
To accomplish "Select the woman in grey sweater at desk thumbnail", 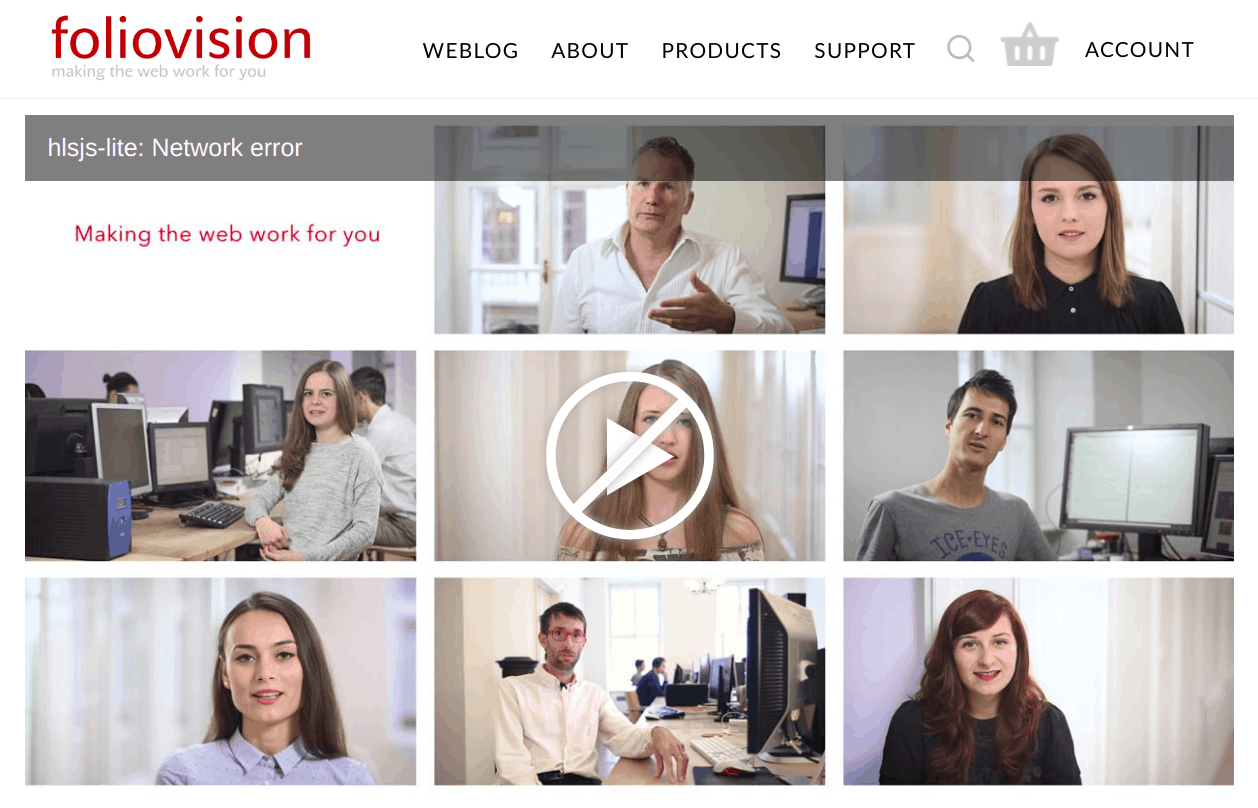I will tap(220, 456).
